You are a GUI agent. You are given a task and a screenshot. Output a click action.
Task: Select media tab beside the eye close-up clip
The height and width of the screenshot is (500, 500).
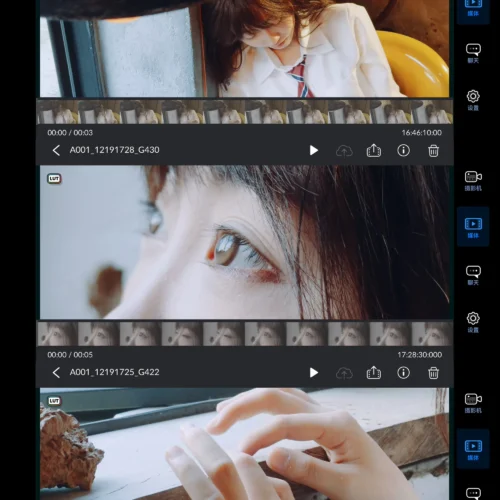coord(473,227)
